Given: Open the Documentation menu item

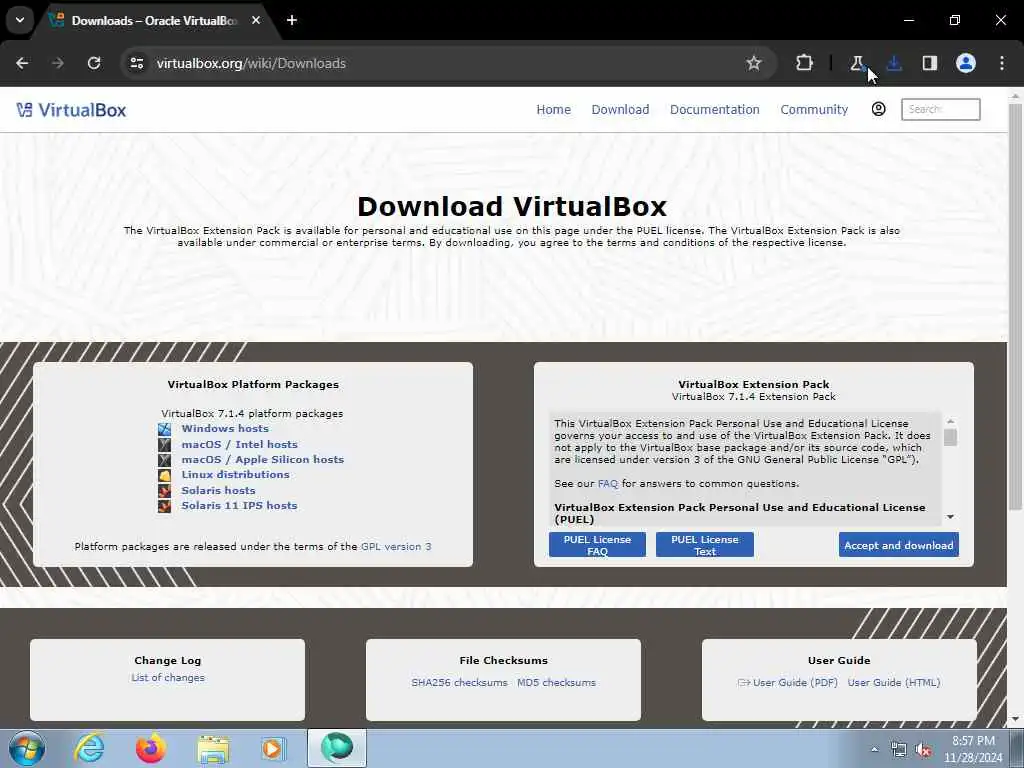Looking at the screenshot, I should (x=714, y=110).
